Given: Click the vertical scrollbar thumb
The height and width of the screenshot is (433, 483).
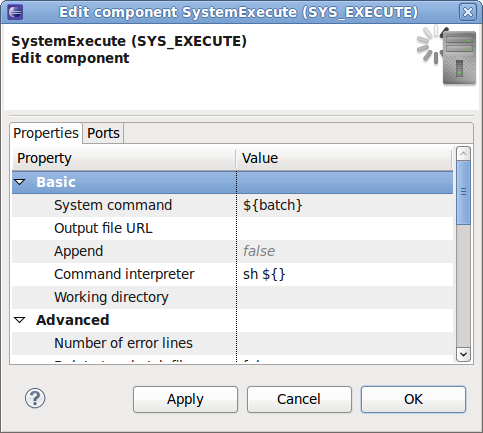Looking at the screenshot, I should coord(463,192).
